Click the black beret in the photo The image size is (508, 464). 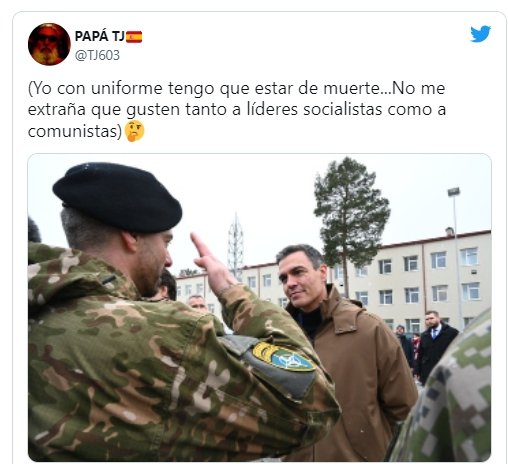[x=117, y=197]
